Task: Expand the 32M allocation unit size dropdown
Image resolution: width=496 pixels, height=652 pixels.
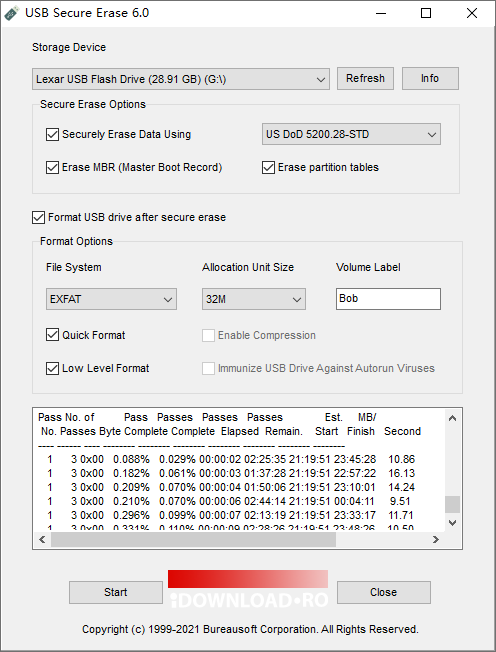Action: click(x=254, y=299)
